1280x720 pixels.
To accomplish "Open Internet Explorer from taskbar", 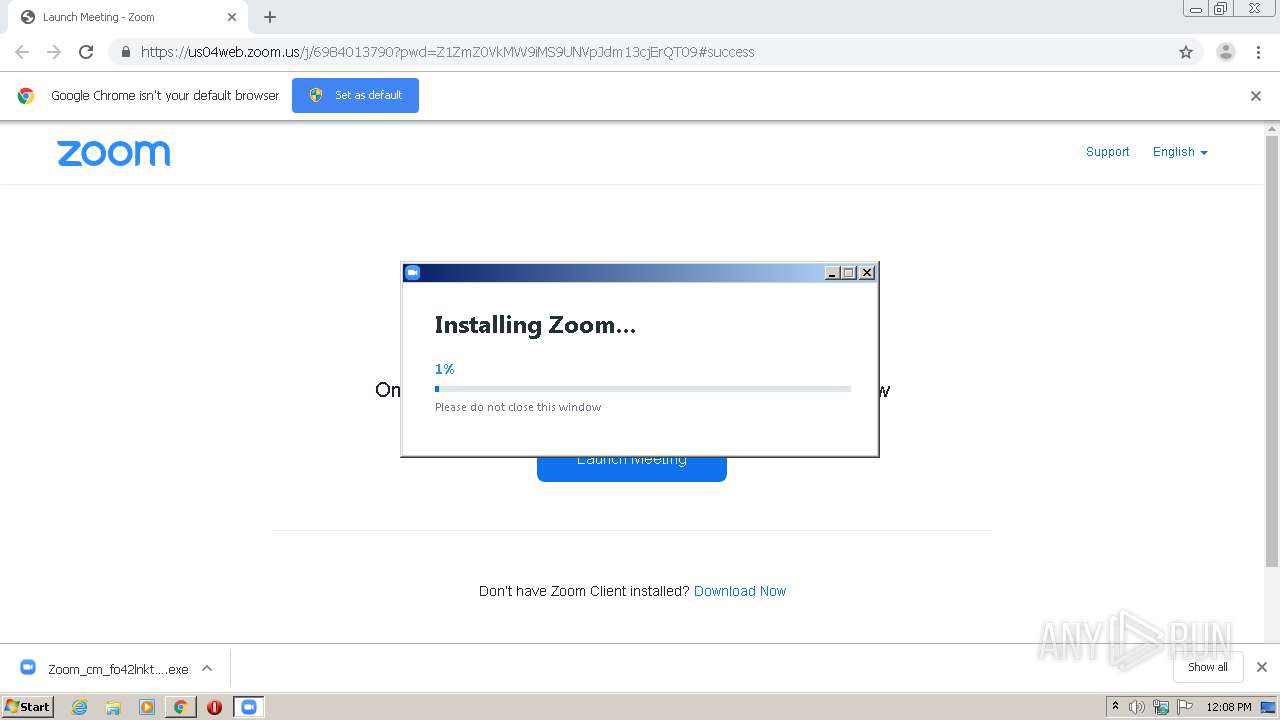I will click(x=79, y=707).
